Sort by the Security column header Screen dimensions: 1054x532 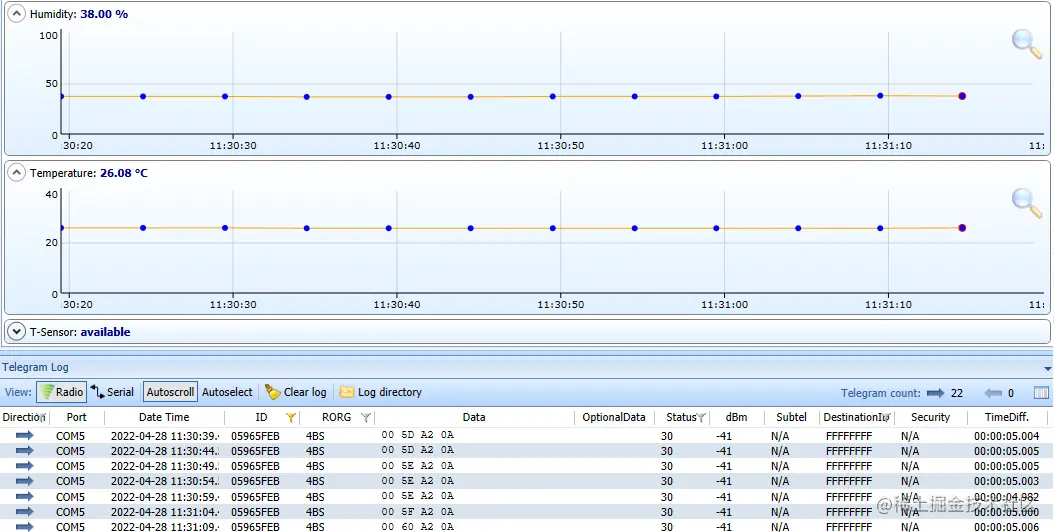[930, 417]
